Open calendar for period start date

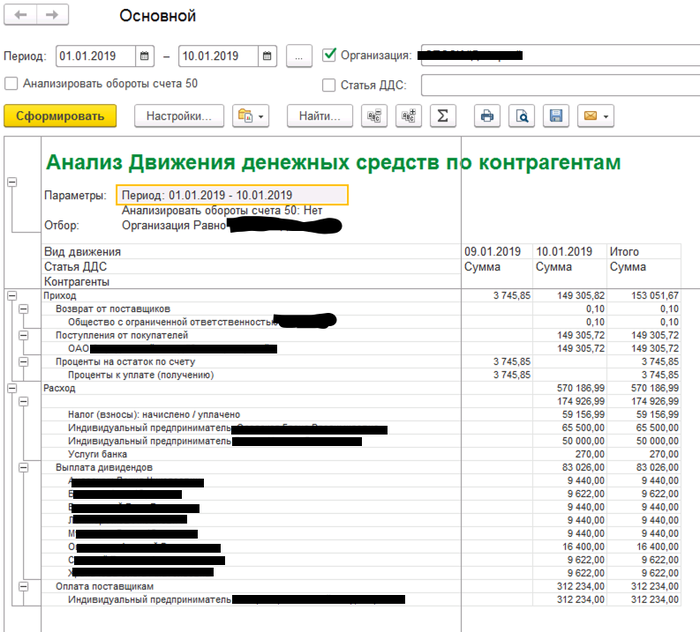[x=145, y=56]
